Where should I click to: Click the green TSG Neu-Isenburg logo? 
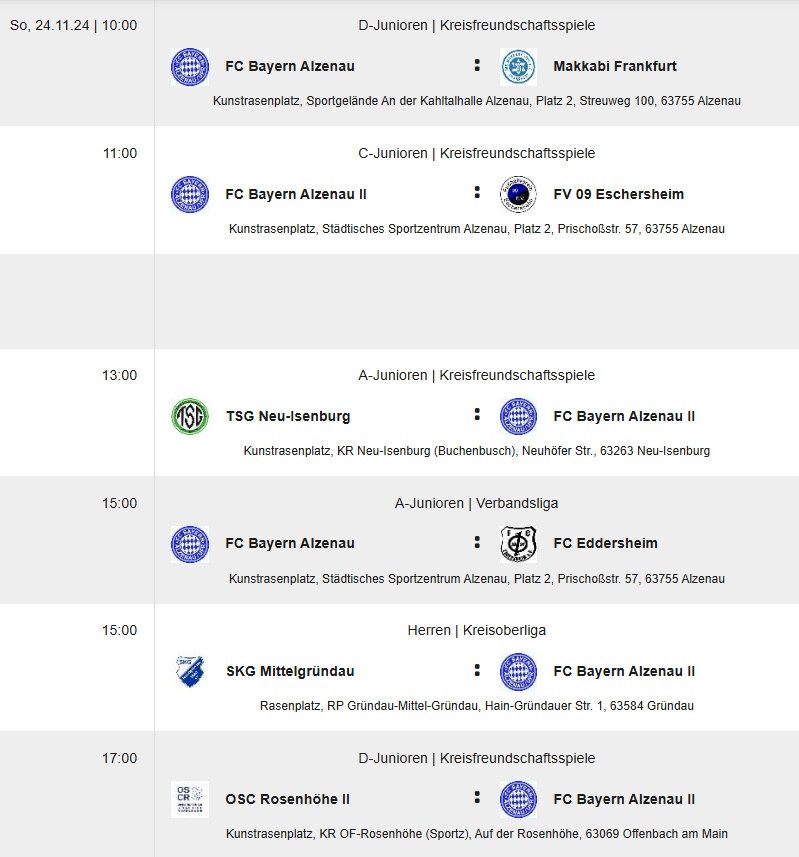click(x=190, y=416)
